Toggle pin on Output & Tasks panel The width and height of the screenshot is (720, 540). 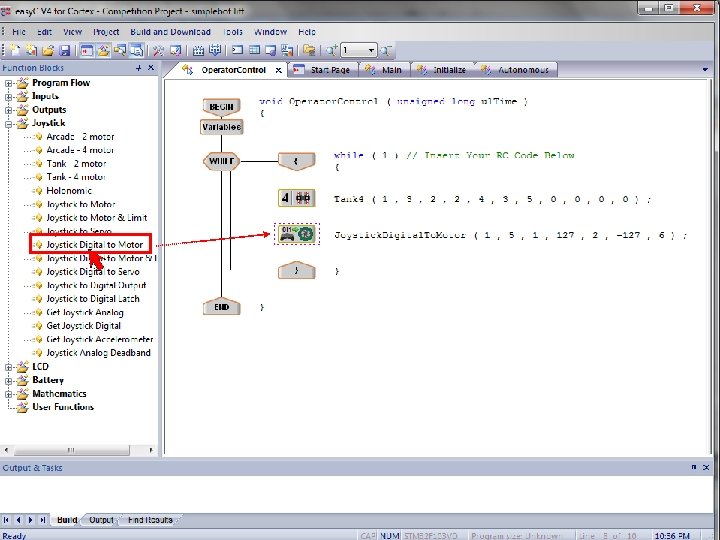(x=694, y=467)
